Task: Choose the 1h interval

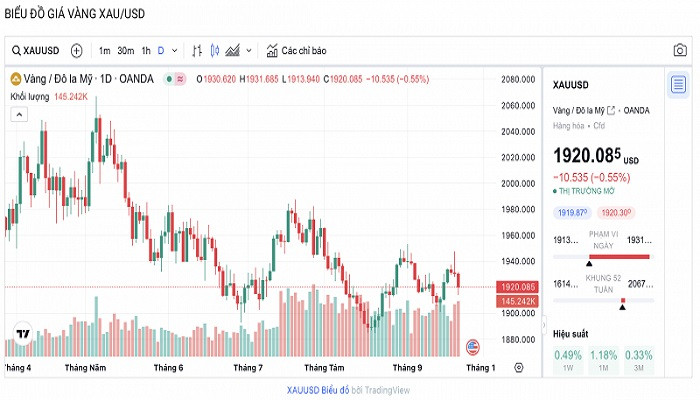Action: (146, 50)
